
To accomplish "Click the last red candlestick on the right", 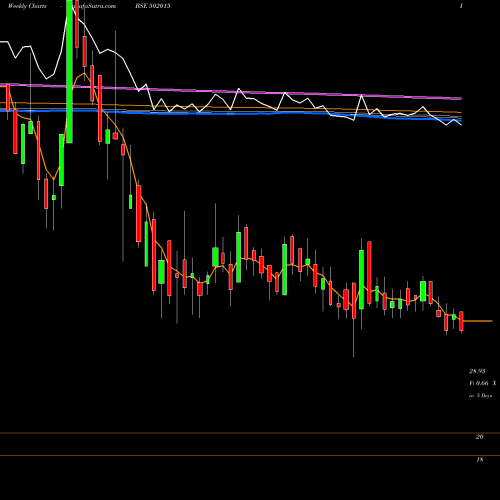I will tap(461, 321).
